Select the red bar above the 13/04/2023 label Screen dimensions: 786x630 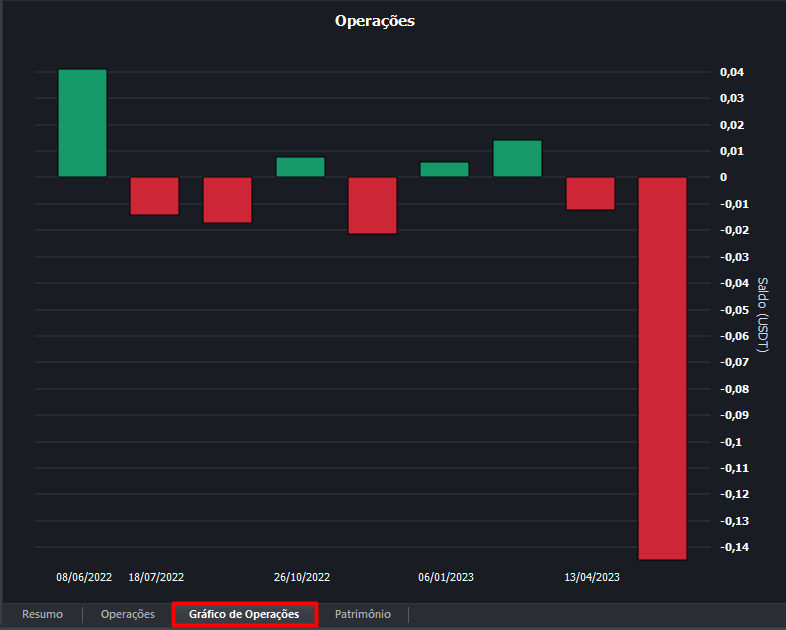[x=590, y=193]
